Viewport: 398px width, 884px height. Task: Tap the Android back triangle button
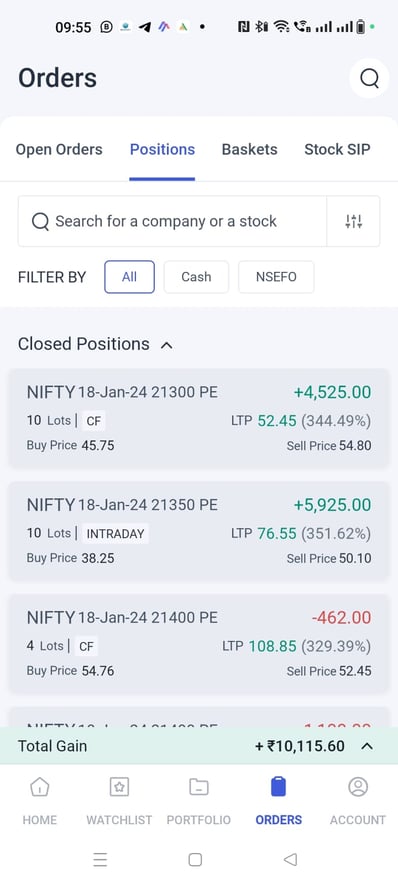click(x=290, y=860)
